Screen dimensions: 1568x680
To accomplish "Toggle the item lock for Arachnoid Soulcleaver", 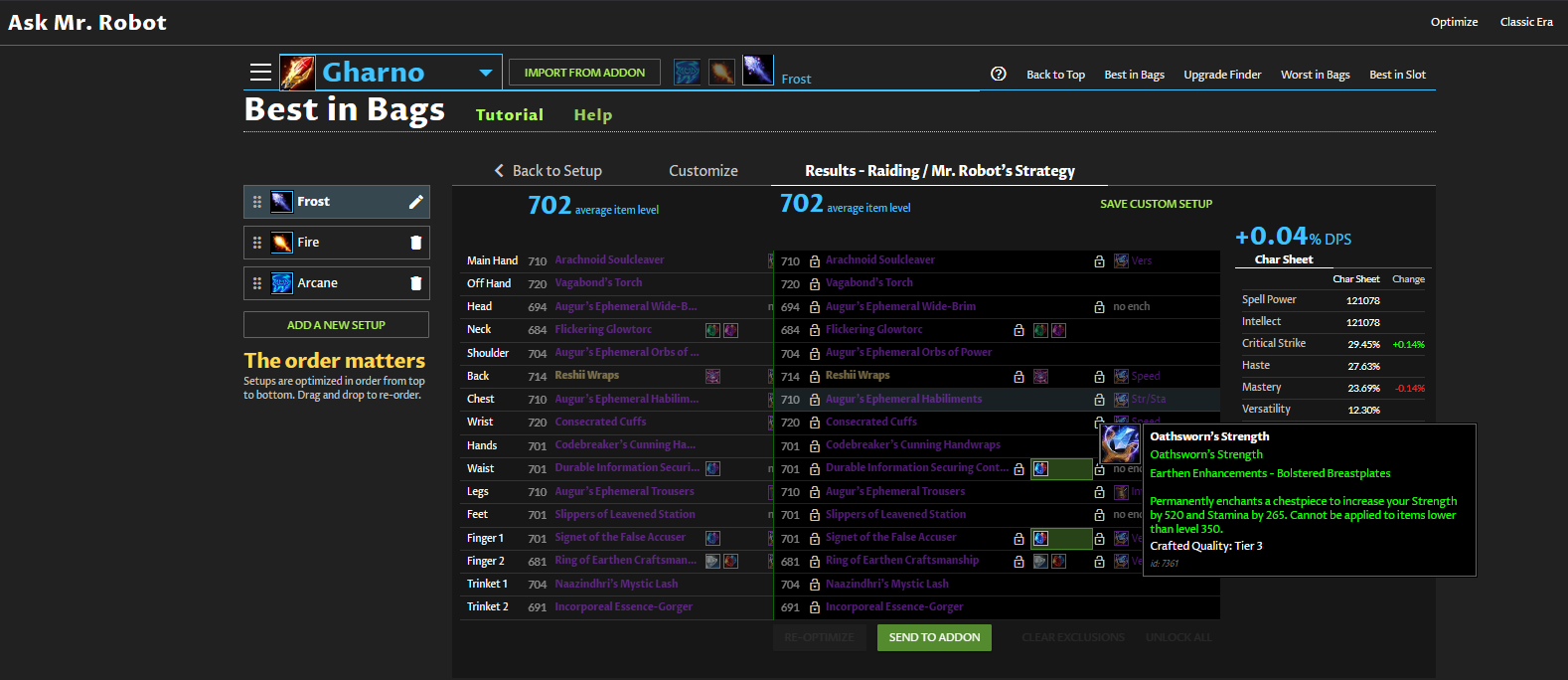I will tap(815, 261).
